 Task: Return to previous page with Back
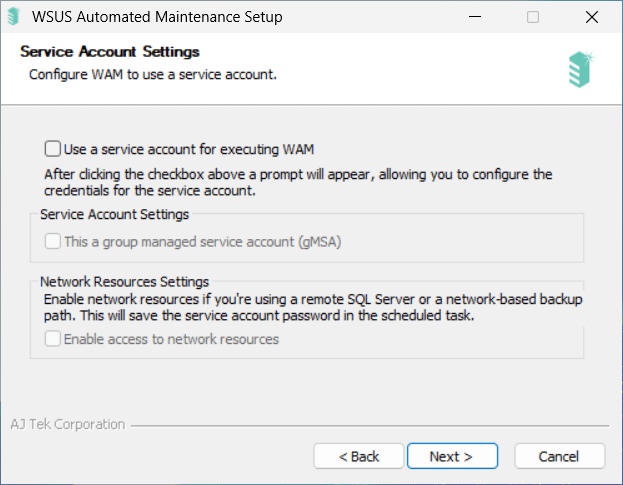tap(359, 456)
